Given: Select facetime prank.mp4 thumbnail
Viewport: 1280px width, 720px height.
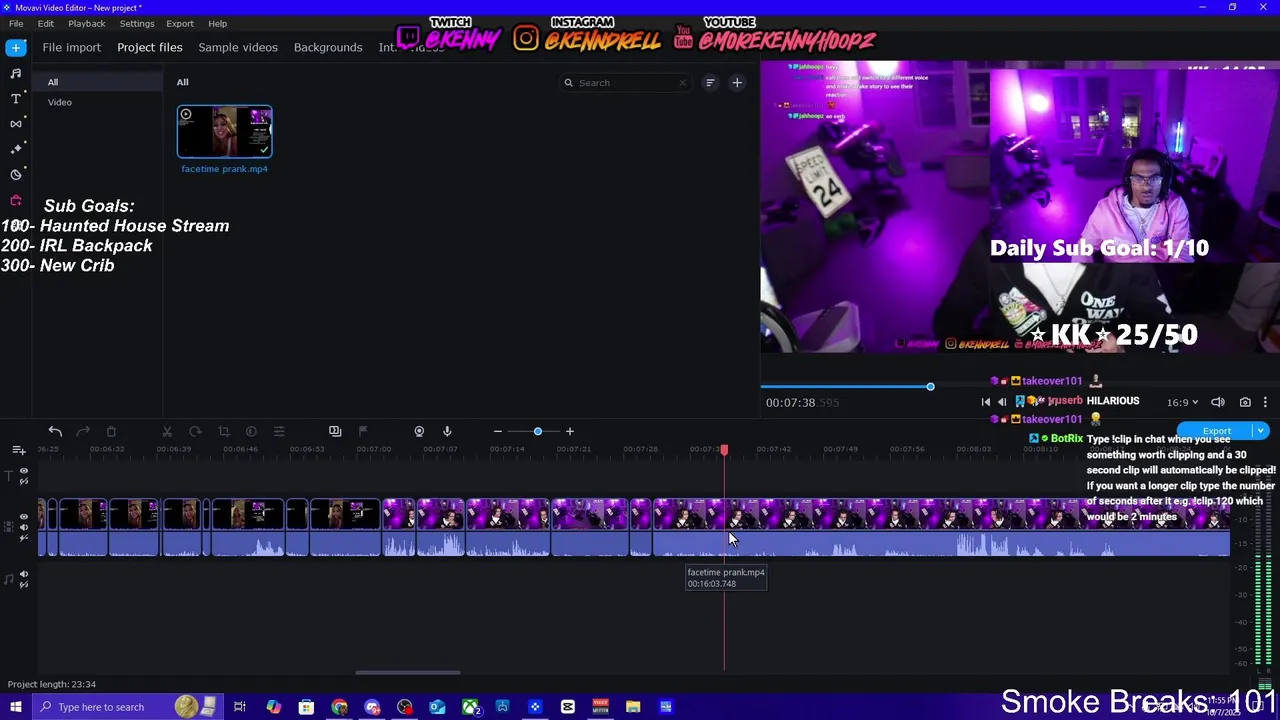Looking at the screenshot, I should click(x=225, y=132).
